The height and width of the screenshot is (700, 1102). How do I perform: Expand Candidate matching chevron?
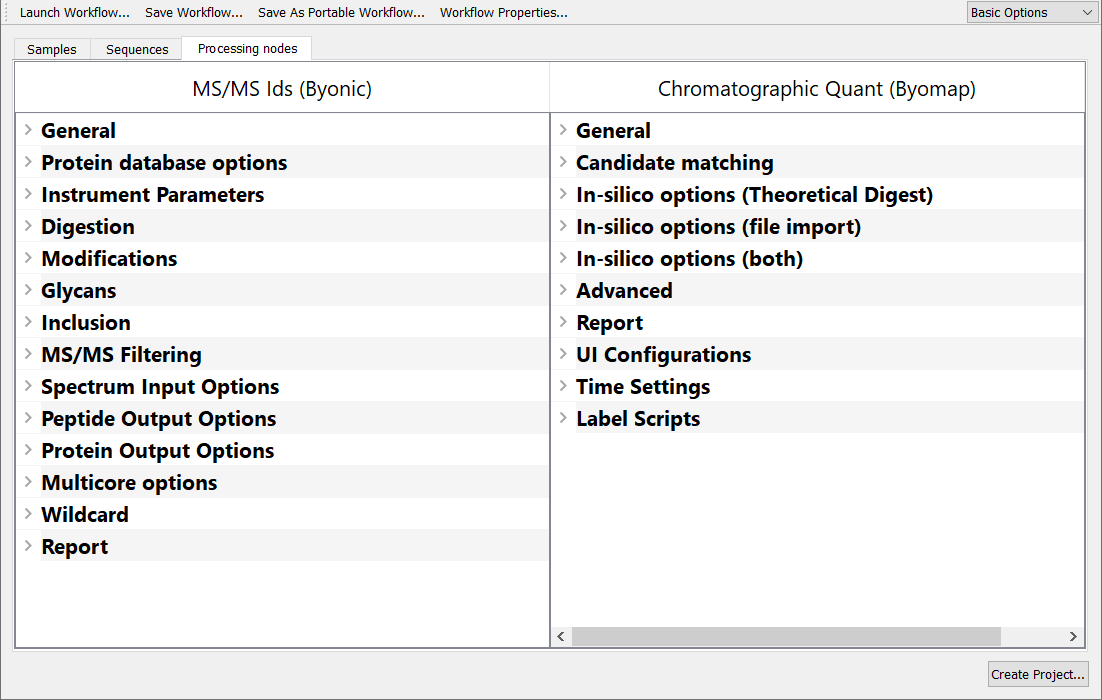(x=563, y=162)
